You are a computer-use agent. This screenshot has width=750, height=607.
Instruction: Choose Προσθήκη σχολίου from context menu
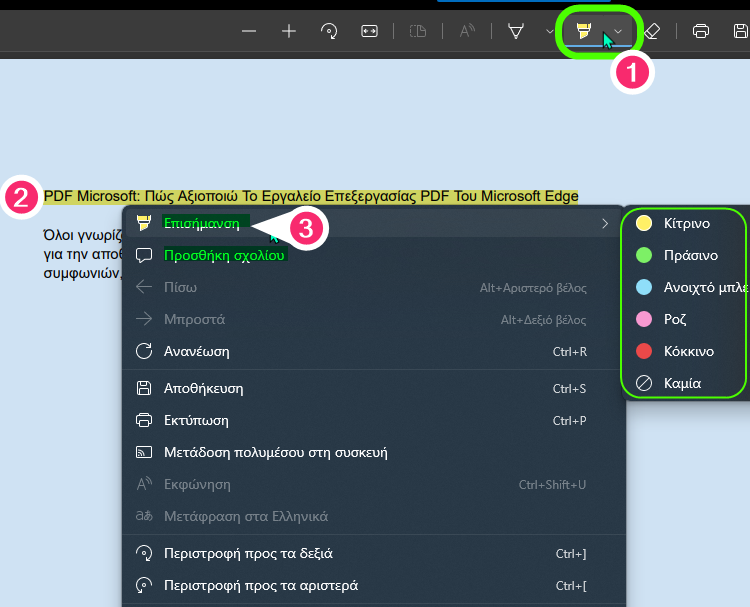click(224, 255)
